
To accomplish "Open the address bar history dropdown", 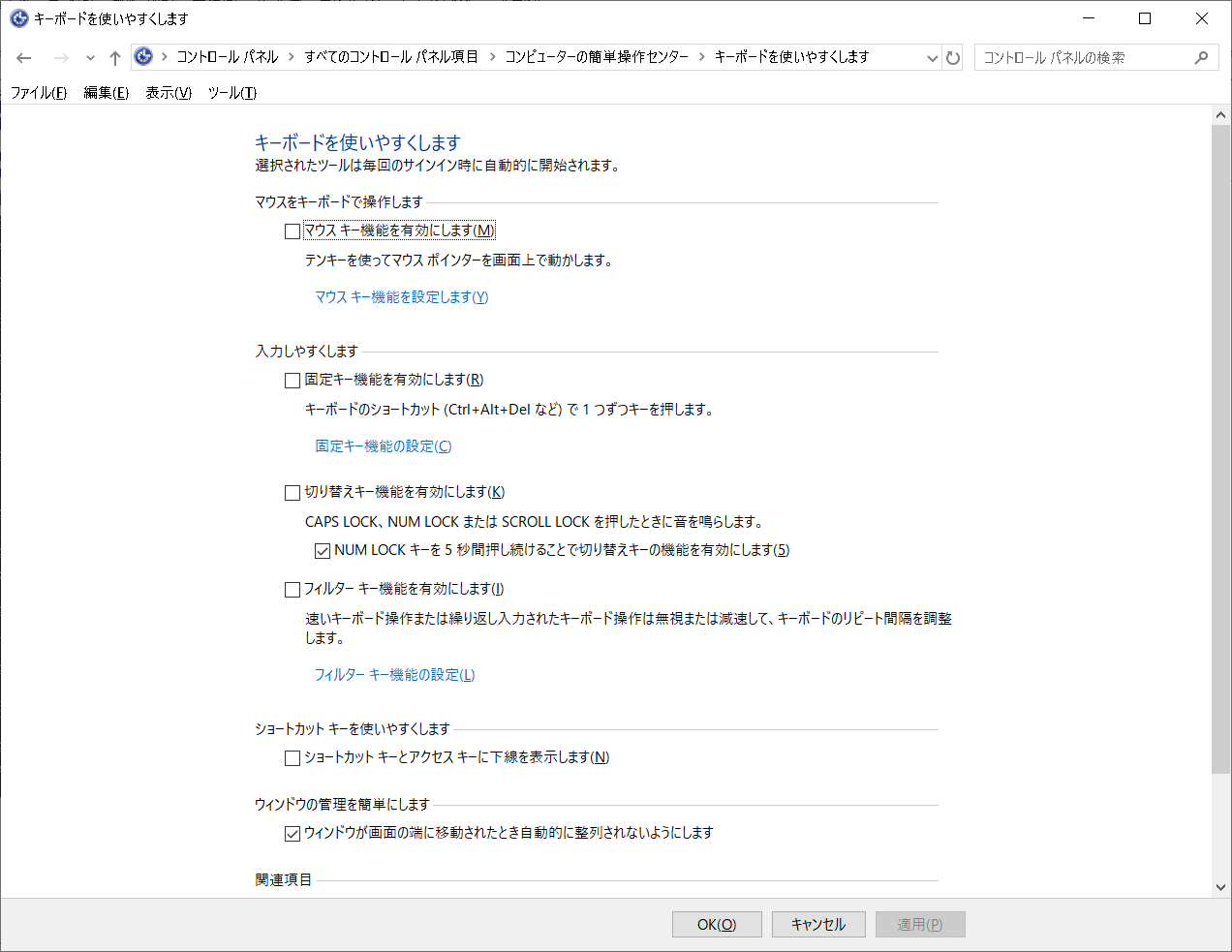I will coord(932,57).
